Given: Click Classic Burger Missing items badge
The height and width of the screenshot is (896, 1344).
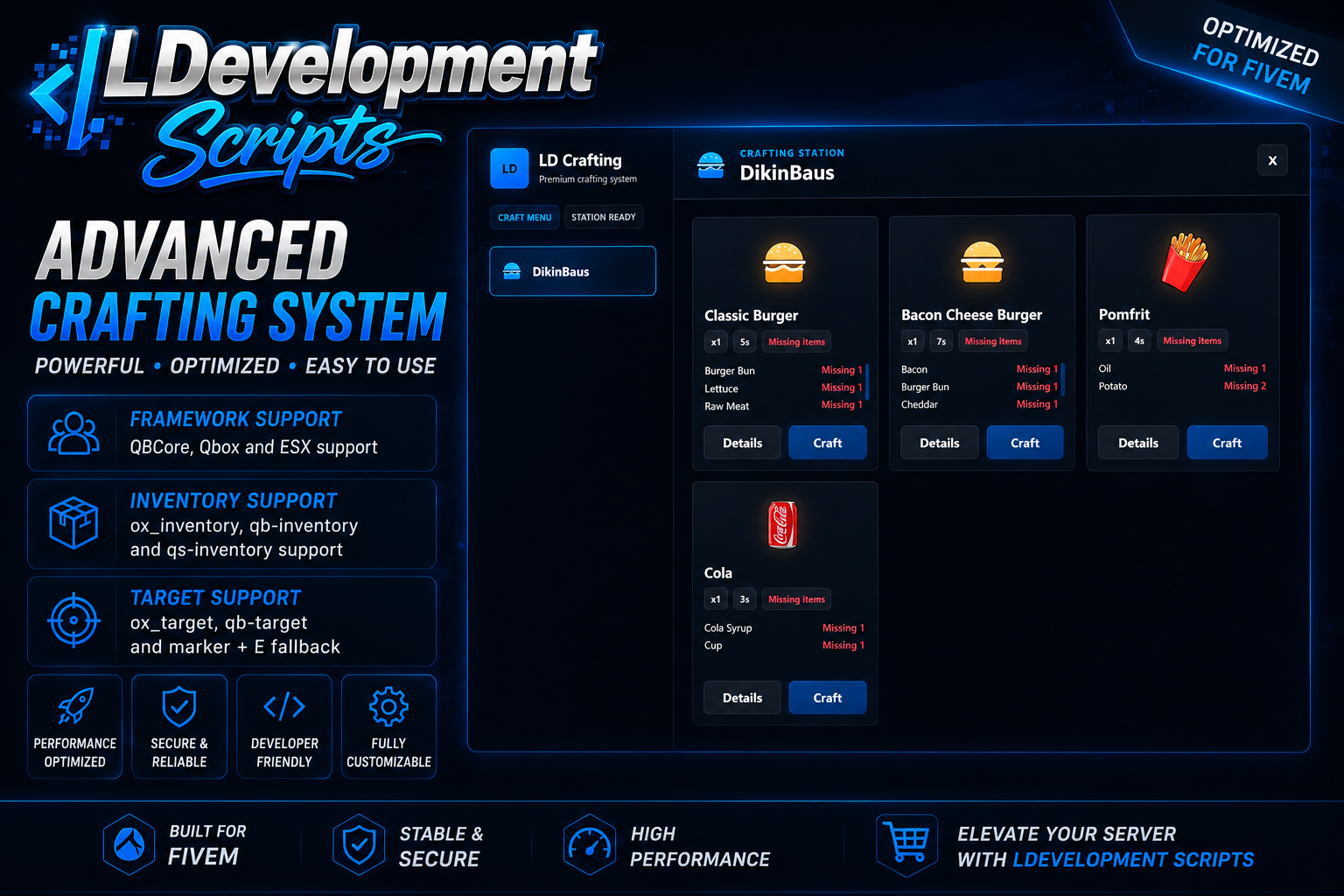Looking at the screenshot, I should [x=796, y=342].
